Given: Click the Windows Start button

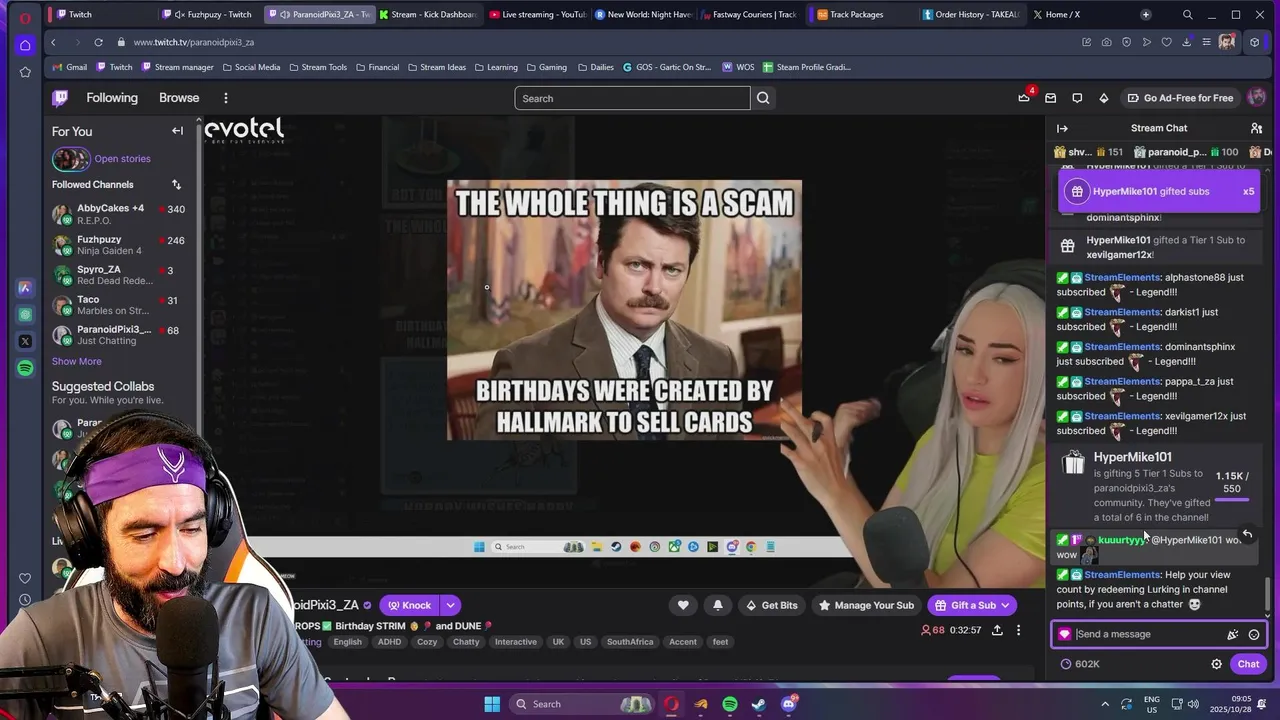Looking at the screenshot, I should click(x=492, y=704).
